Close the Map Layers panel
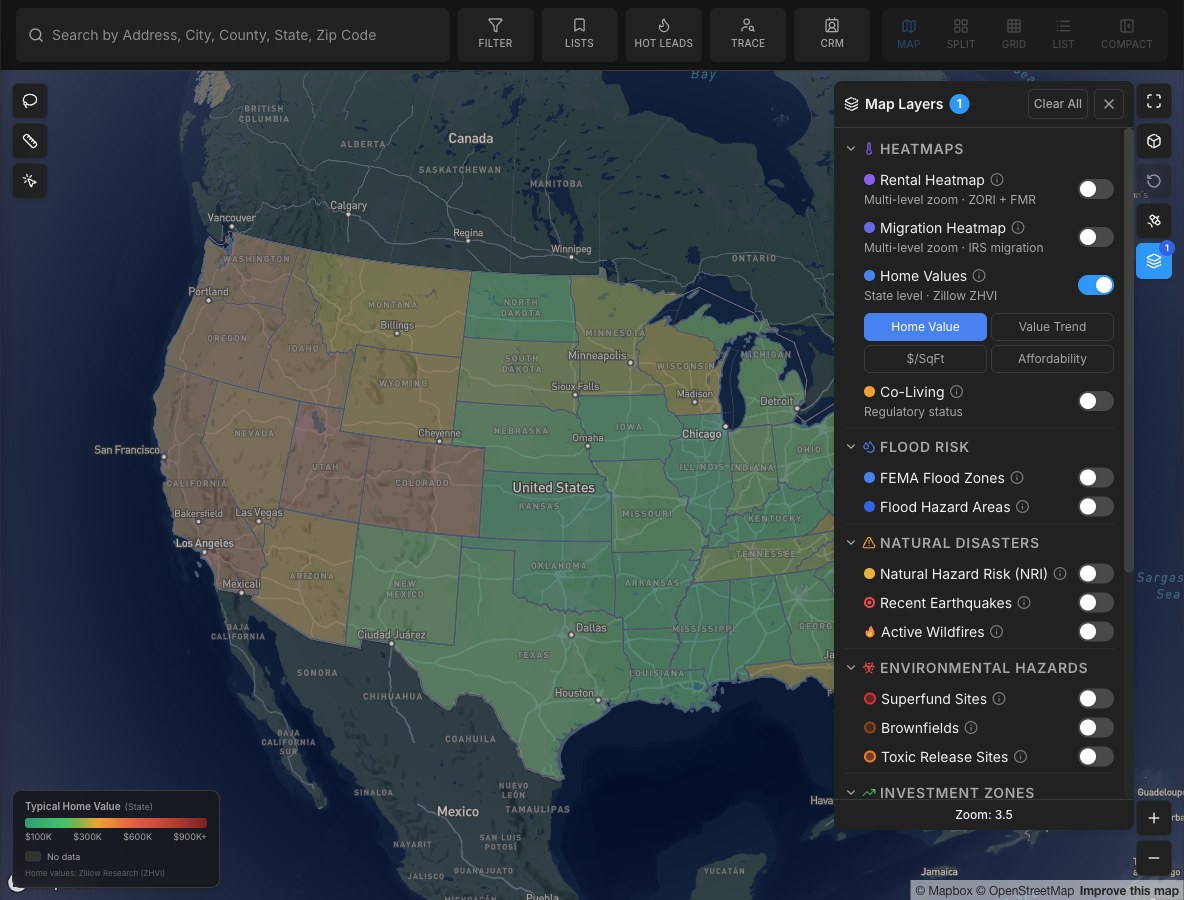1184x900 pixels. [1108, 103]
